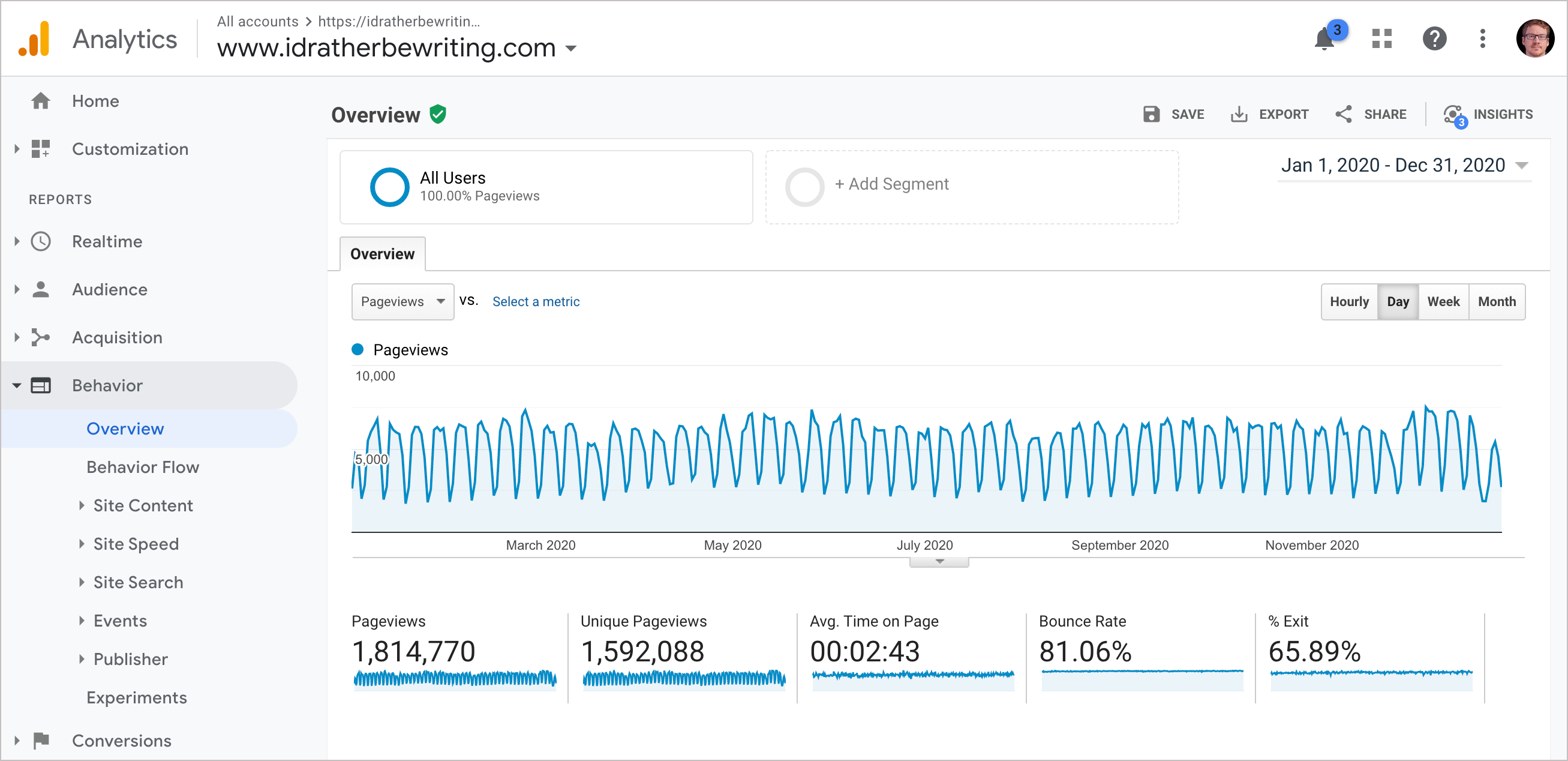
Task: Click '+ Add Segment' text
Action: 891,184
